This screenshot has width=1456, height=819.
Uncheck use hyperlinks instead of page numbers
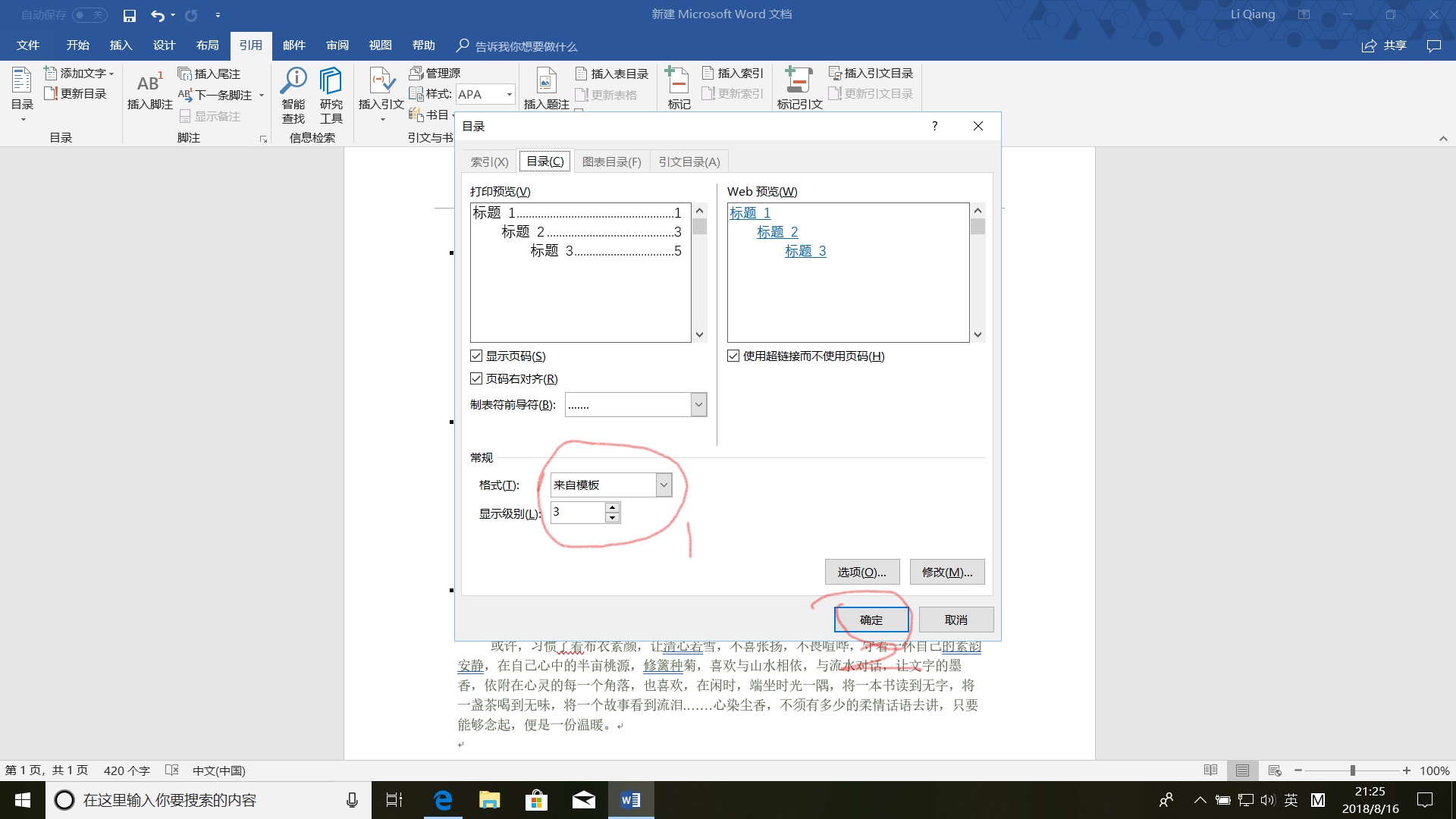(x=733, y=355)
